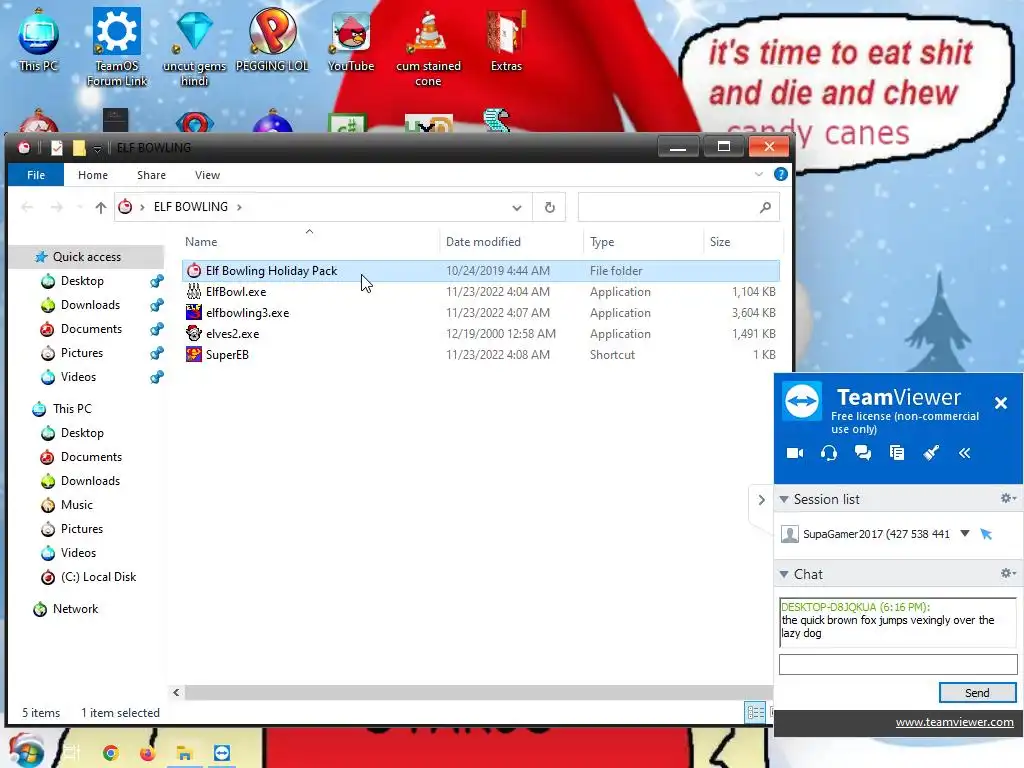Select the Elf Bowling Holiday Pack folder
This screenshot has width=1024, height=768.
(481, 270)
